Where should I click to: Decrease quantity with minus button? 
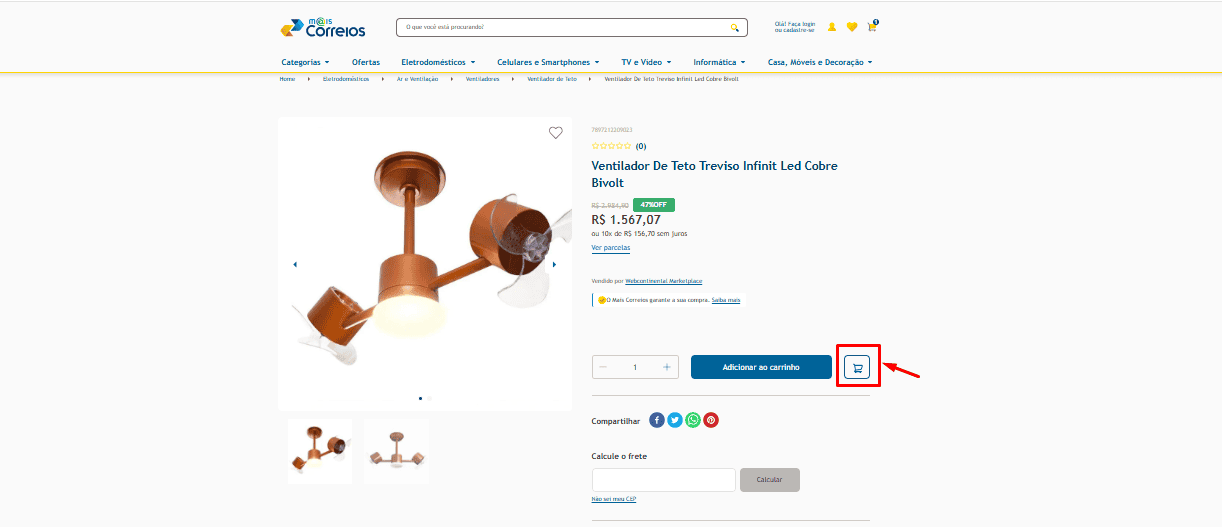(x=603, y=367)
